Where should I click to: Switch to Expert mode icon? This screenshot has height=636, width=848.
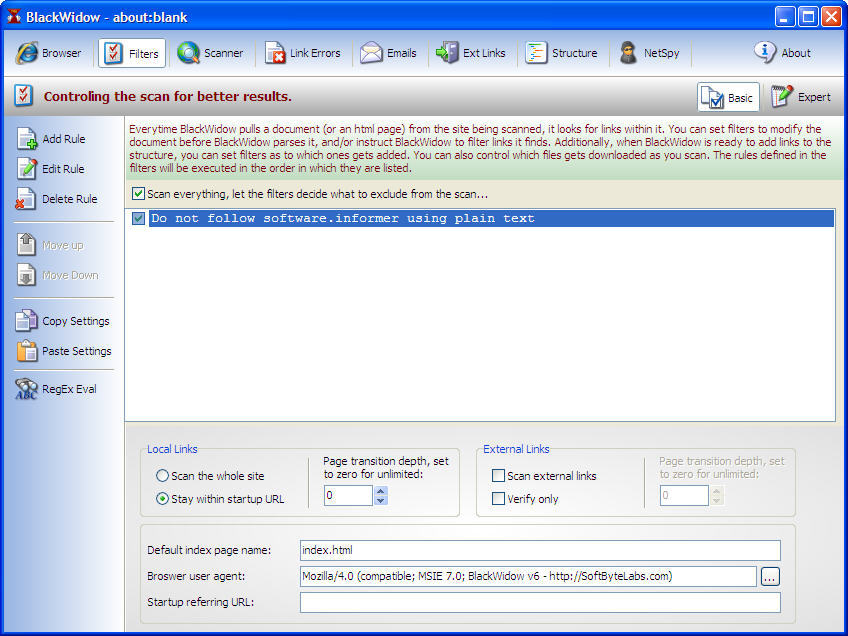coord(782,97)
